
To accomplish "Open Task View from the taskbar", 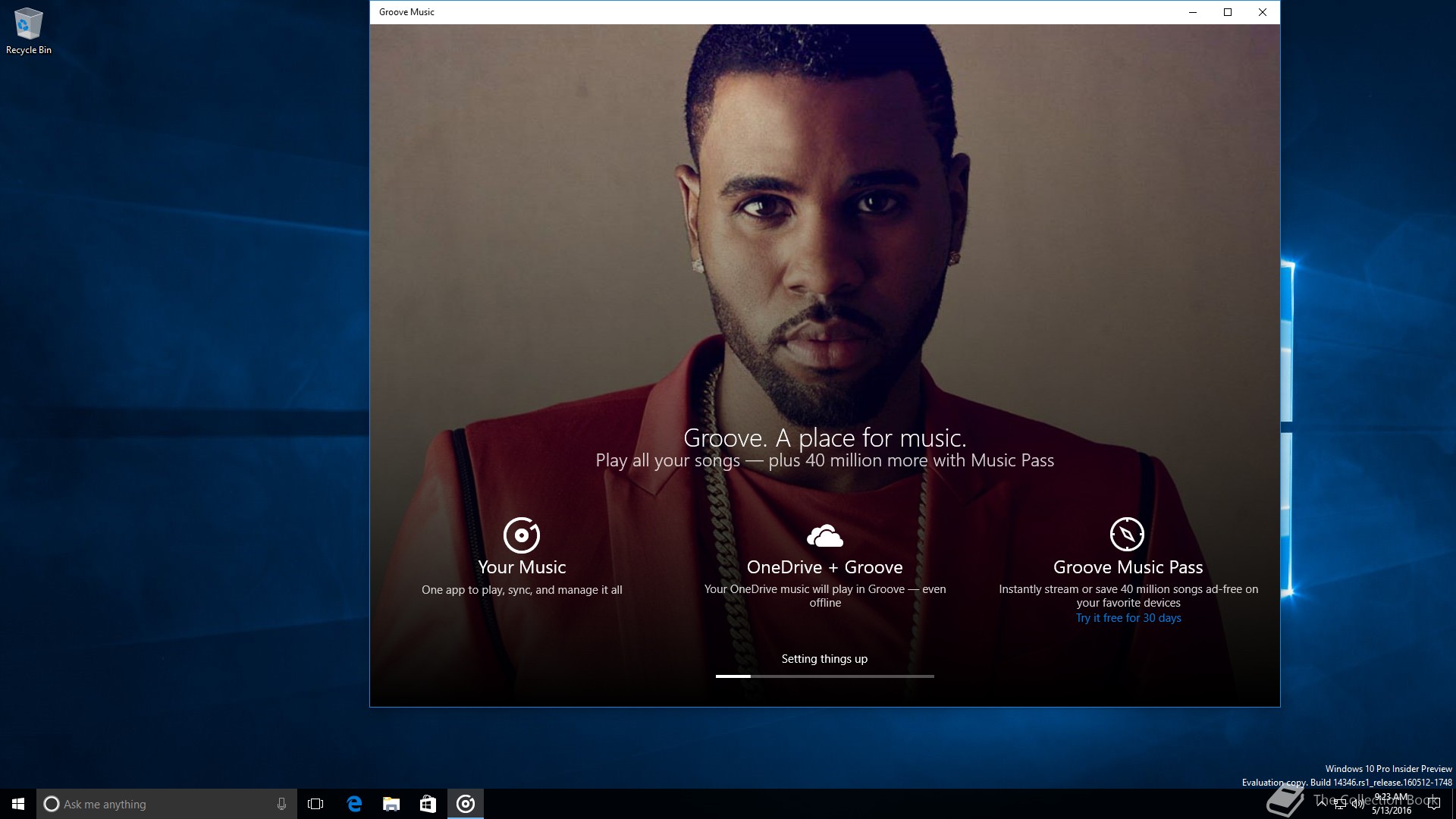I will tap(315, 804).
